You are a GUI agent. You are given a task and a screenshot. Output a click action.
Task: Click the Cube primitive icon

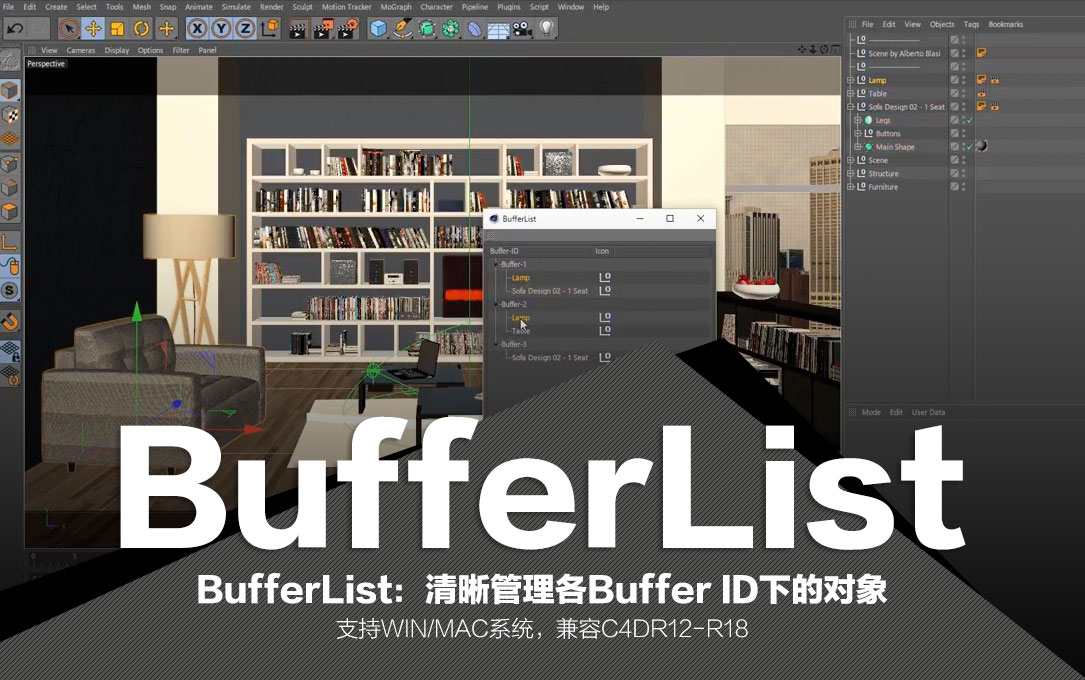pyautogui.click(x=377, y=29)
